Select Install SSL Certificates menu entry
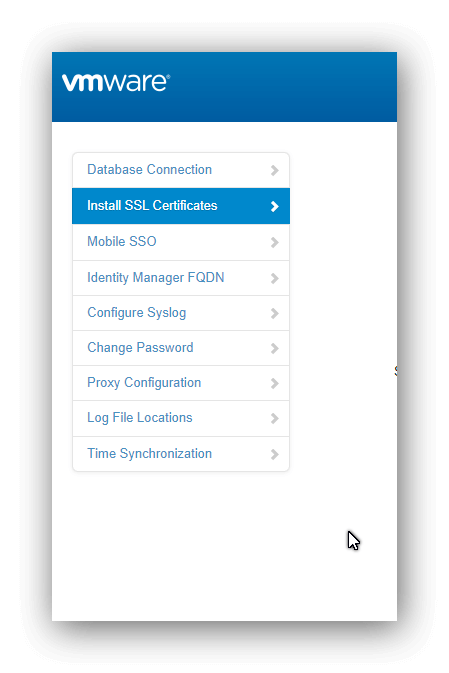The height and width of the screenshot is (673, 449). (x=181, y=206)
